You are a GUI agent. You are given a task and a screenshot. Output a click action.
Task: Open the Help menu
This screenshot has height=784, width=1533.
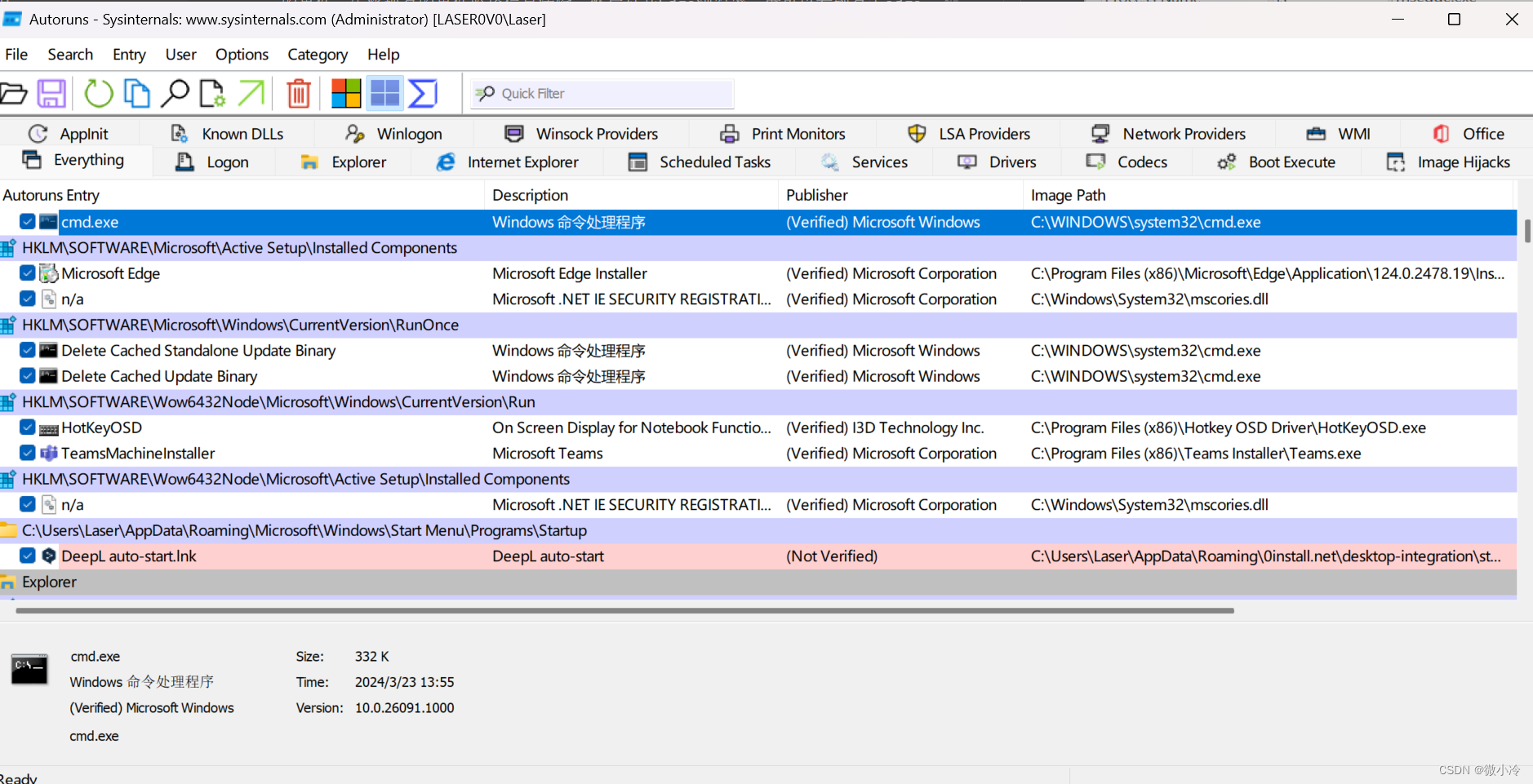point(383,55)
